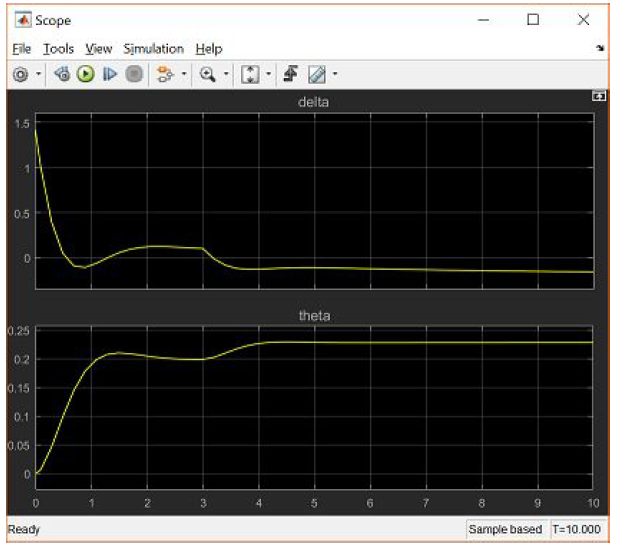Open Configuration Properties gear icon
The width and height of the screenshot is (617, 547).
(20, 74)
